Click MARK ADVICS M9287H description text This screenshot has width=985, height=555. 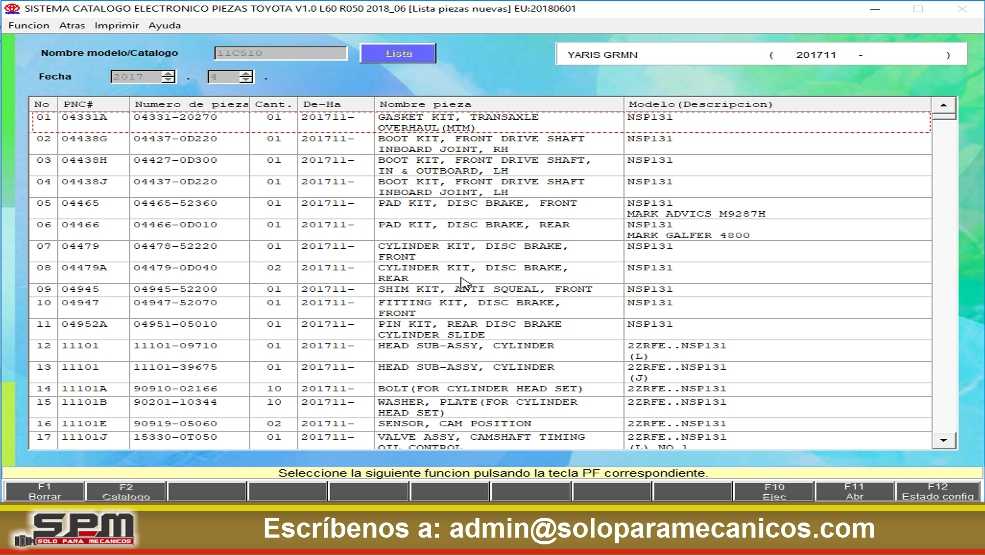(x=696, y=214)
